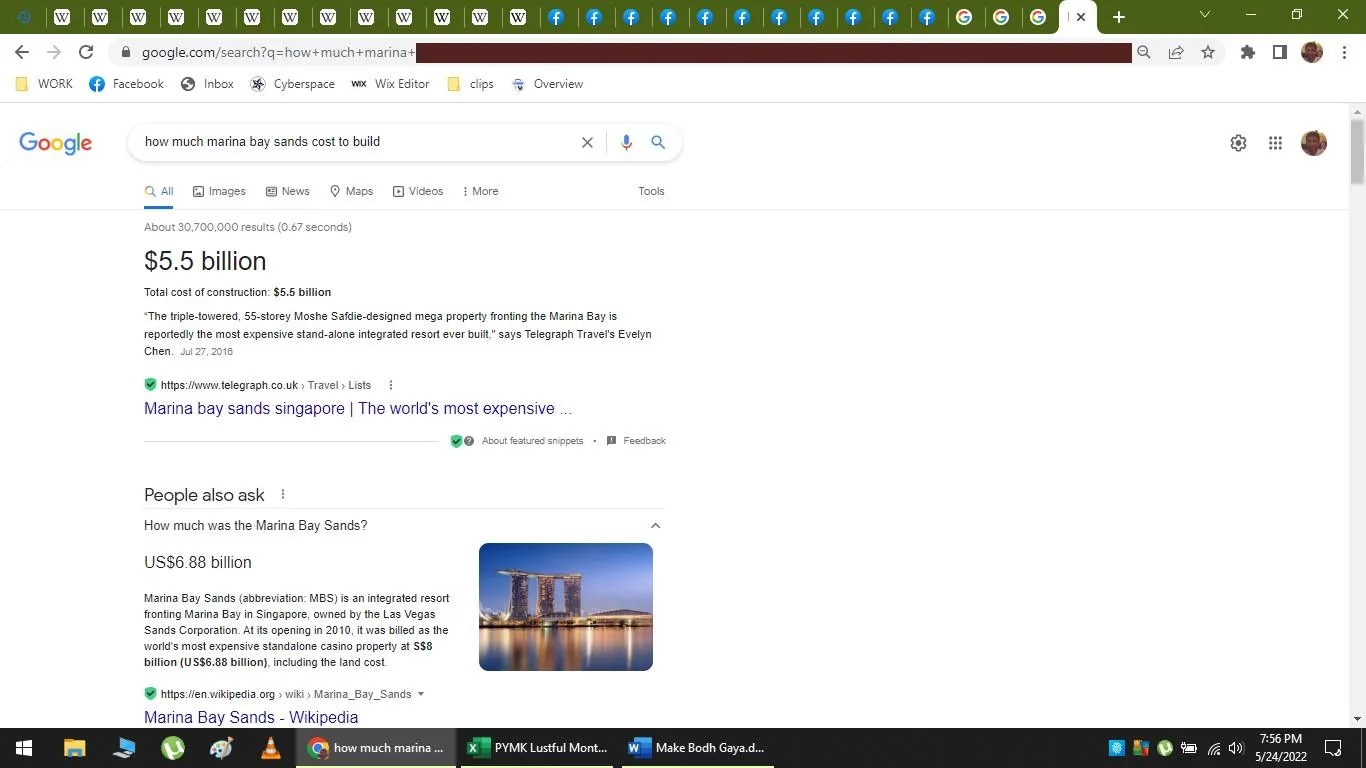
Task: Switch to the News results tab
Action: click(x=288, y=191)
